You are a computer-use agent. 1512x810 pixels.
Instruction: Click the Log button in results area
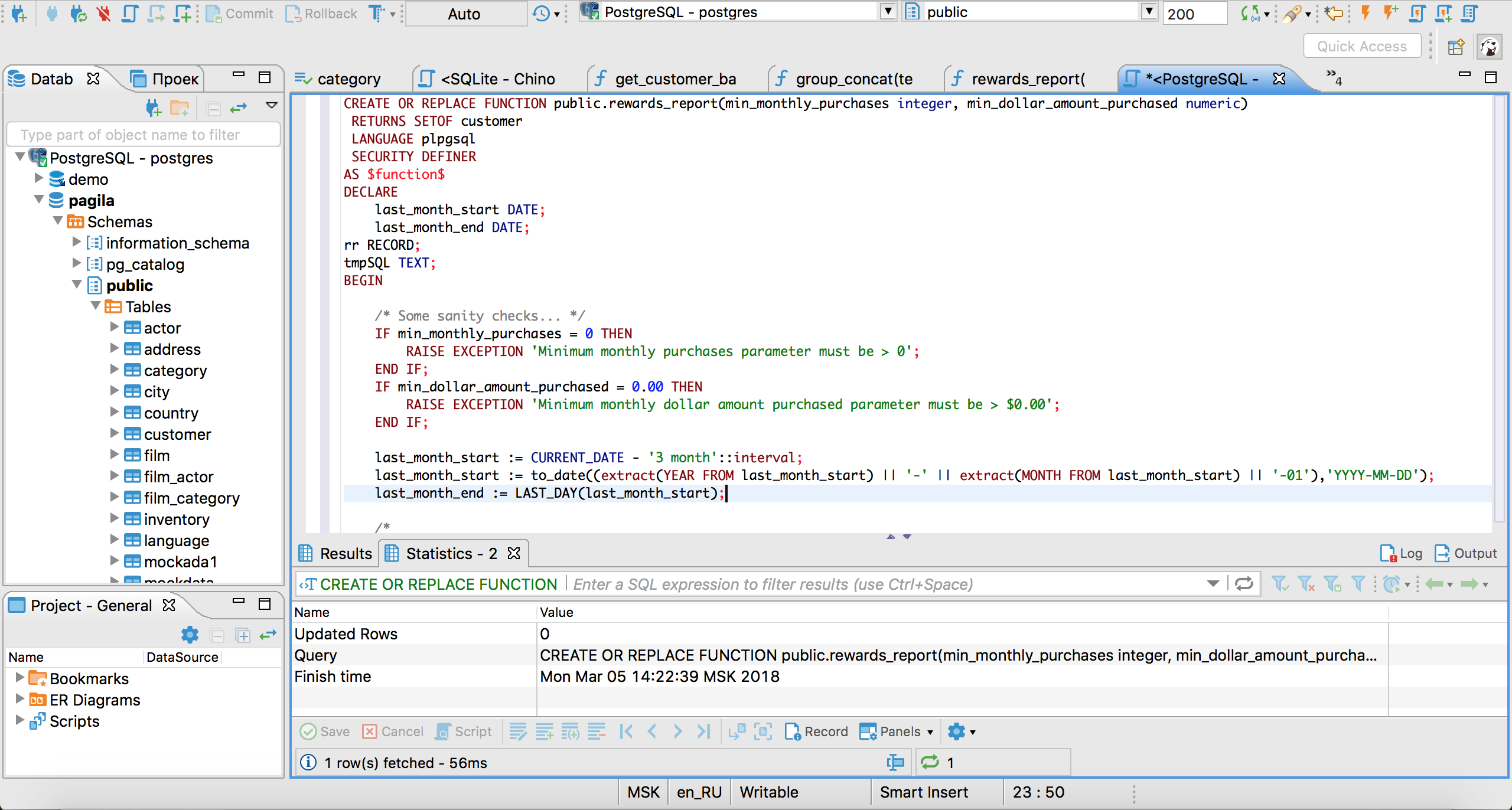click(1404, 552)
